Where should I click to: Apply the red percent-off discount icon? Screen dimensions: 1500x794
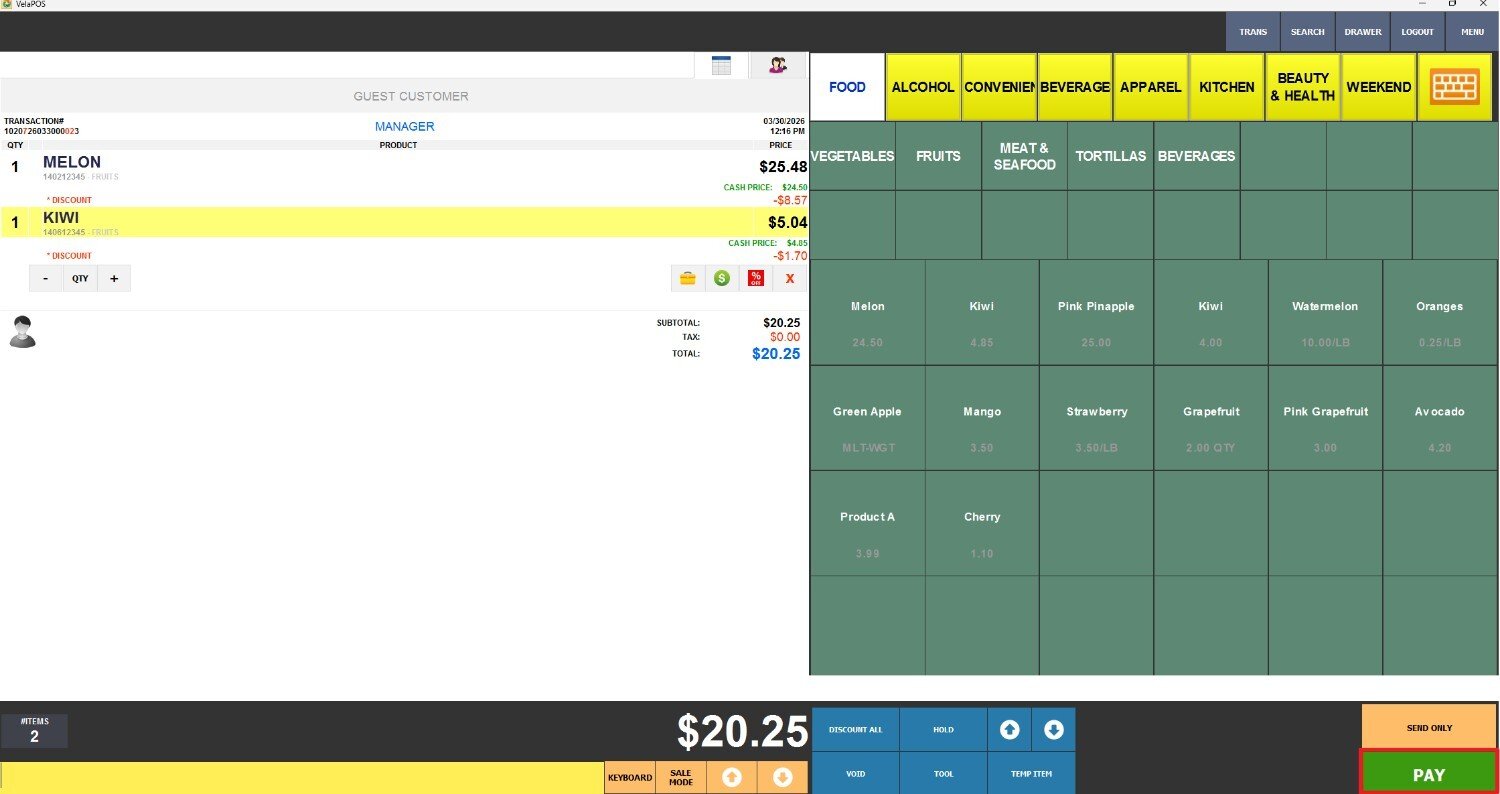[756, 279]
